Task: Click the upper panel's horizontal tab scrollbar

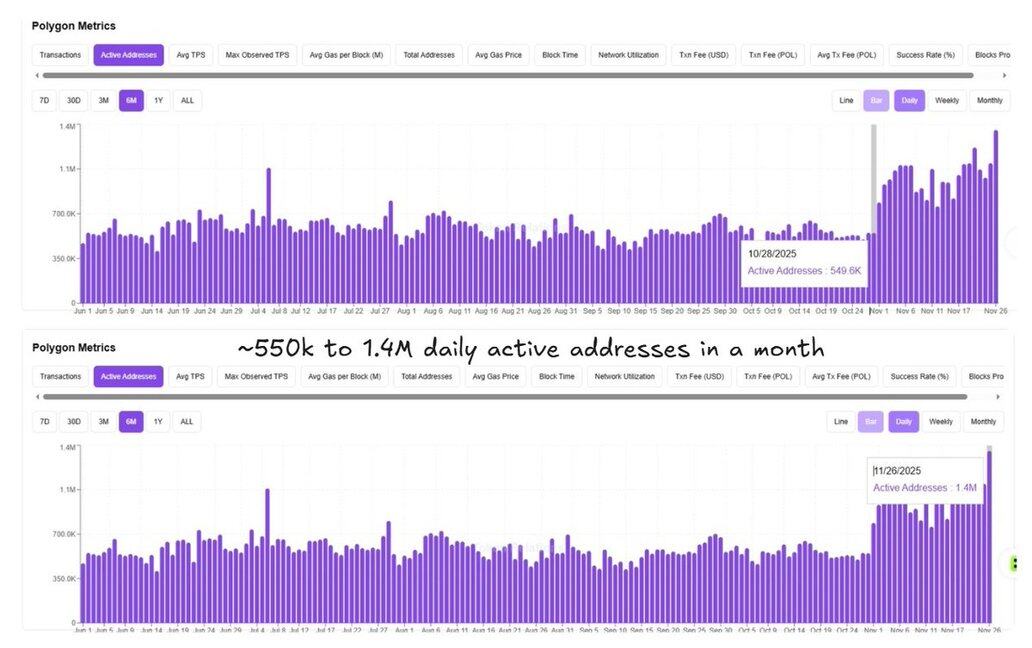Action: [x=500, y=75]
